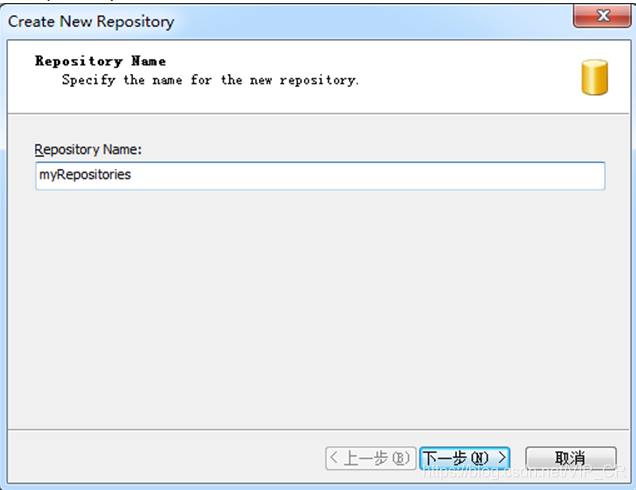Close the Create New Repository dialog

(x=602, y=16)
